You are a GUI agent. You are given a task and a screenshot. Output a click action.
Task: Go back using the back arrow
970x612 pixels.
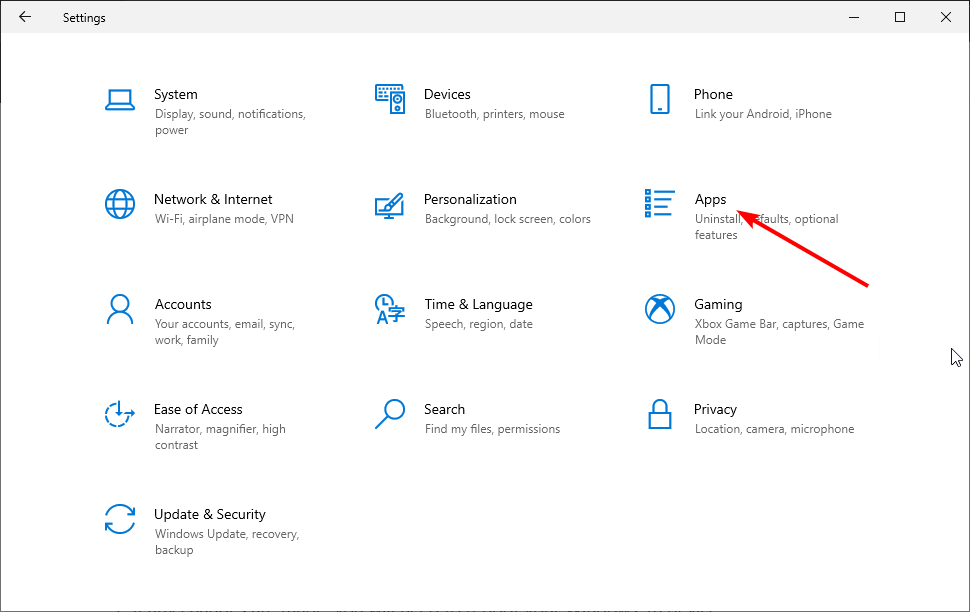tap(25, 17)
